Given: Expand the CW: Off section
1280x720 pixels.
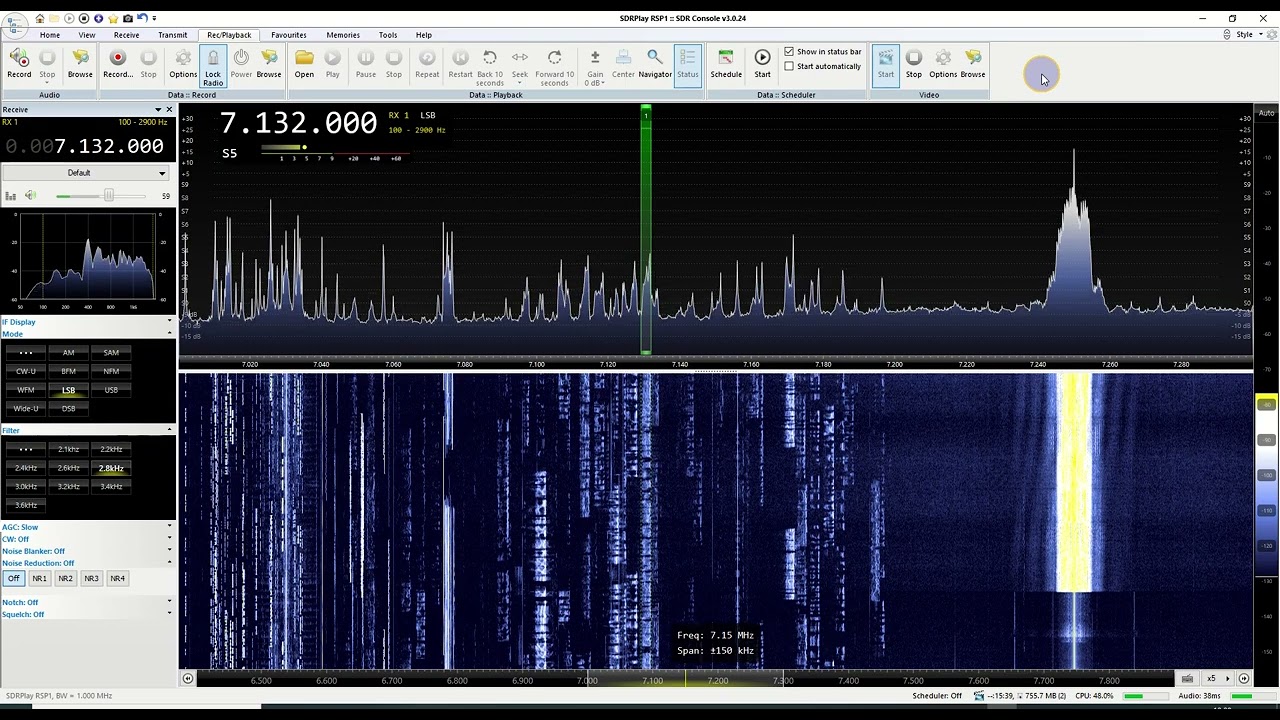Looking at the screenshot, I should point(86,539).
